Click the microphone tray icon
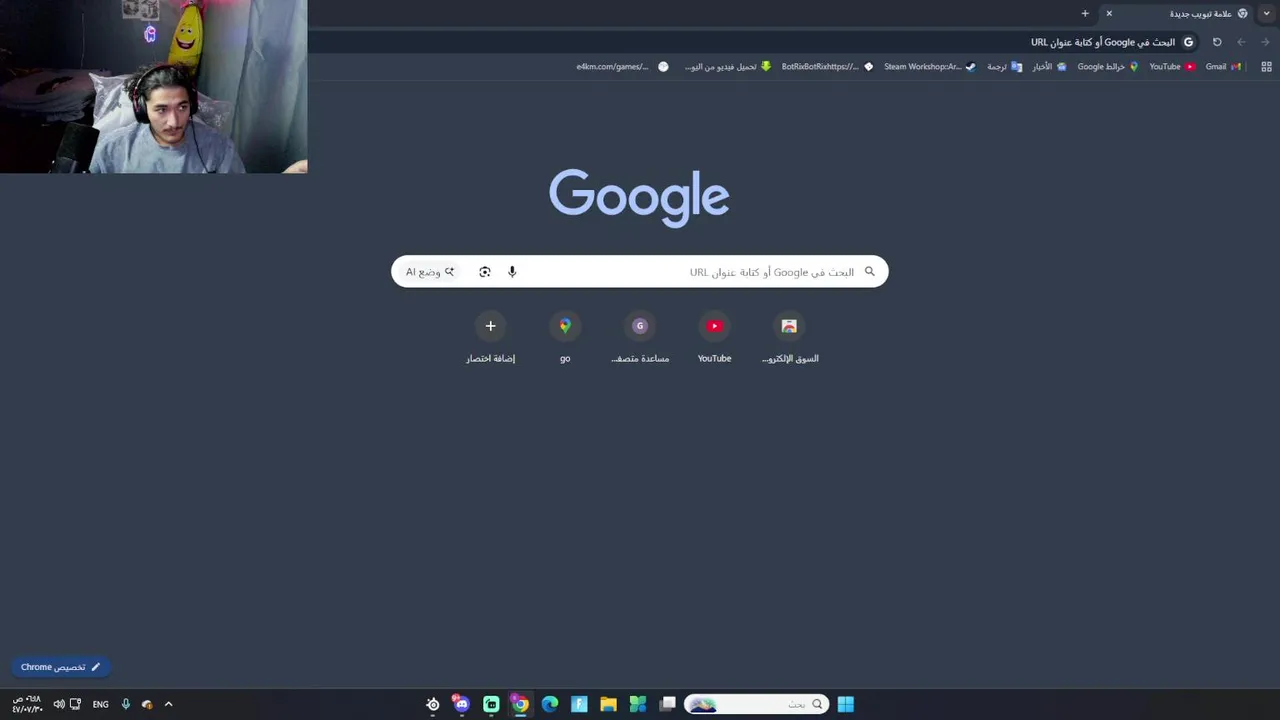 coord(125,704)
